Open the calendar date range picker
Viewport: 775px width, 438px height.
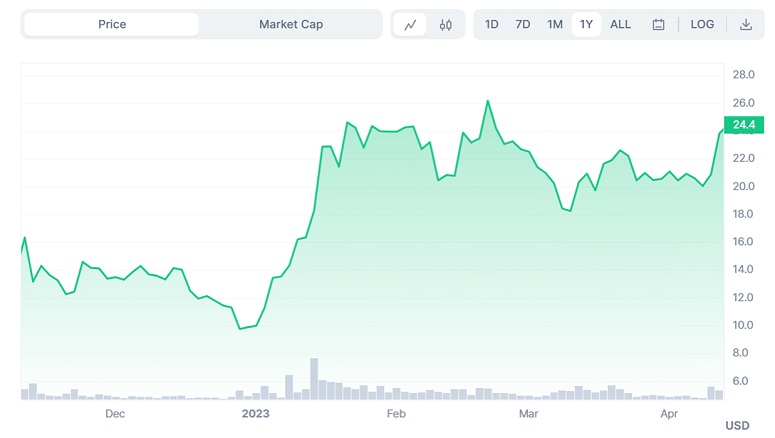pos(658,25)
